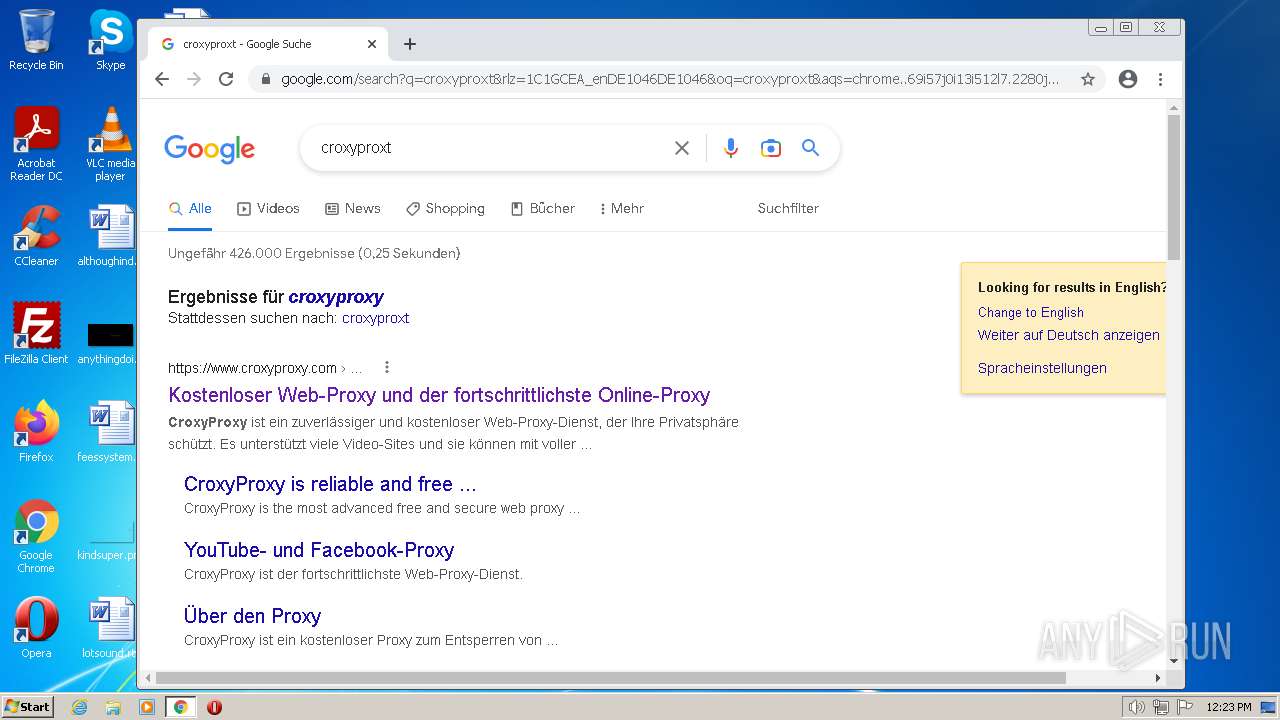The width and height of the screenshot is (1280, 720).
Task: Click Weiter auf Deutsch anzeigen
Action: pos(1069,335)
